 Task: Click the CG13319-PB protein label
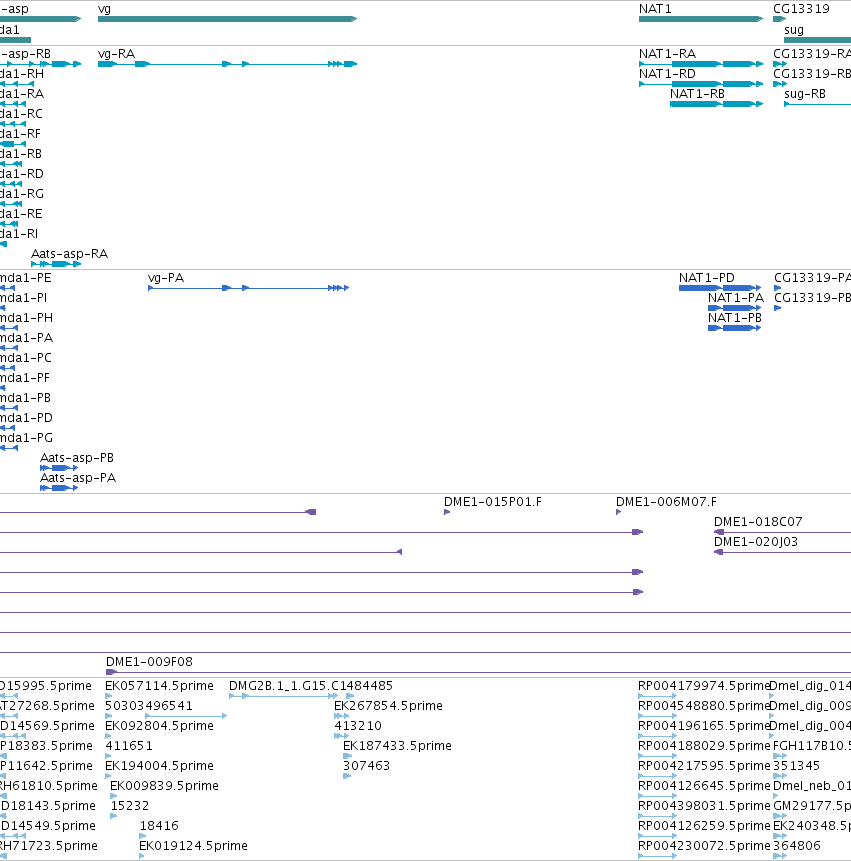[x=813, y=298]
